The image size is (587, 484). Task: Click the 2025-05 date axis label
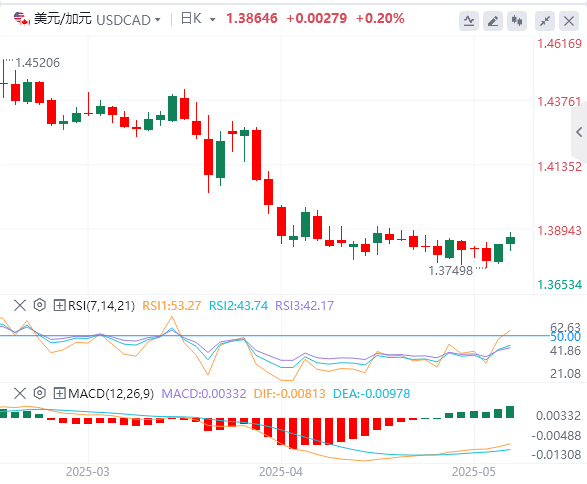pyautogui.click(x=474, y=472)
